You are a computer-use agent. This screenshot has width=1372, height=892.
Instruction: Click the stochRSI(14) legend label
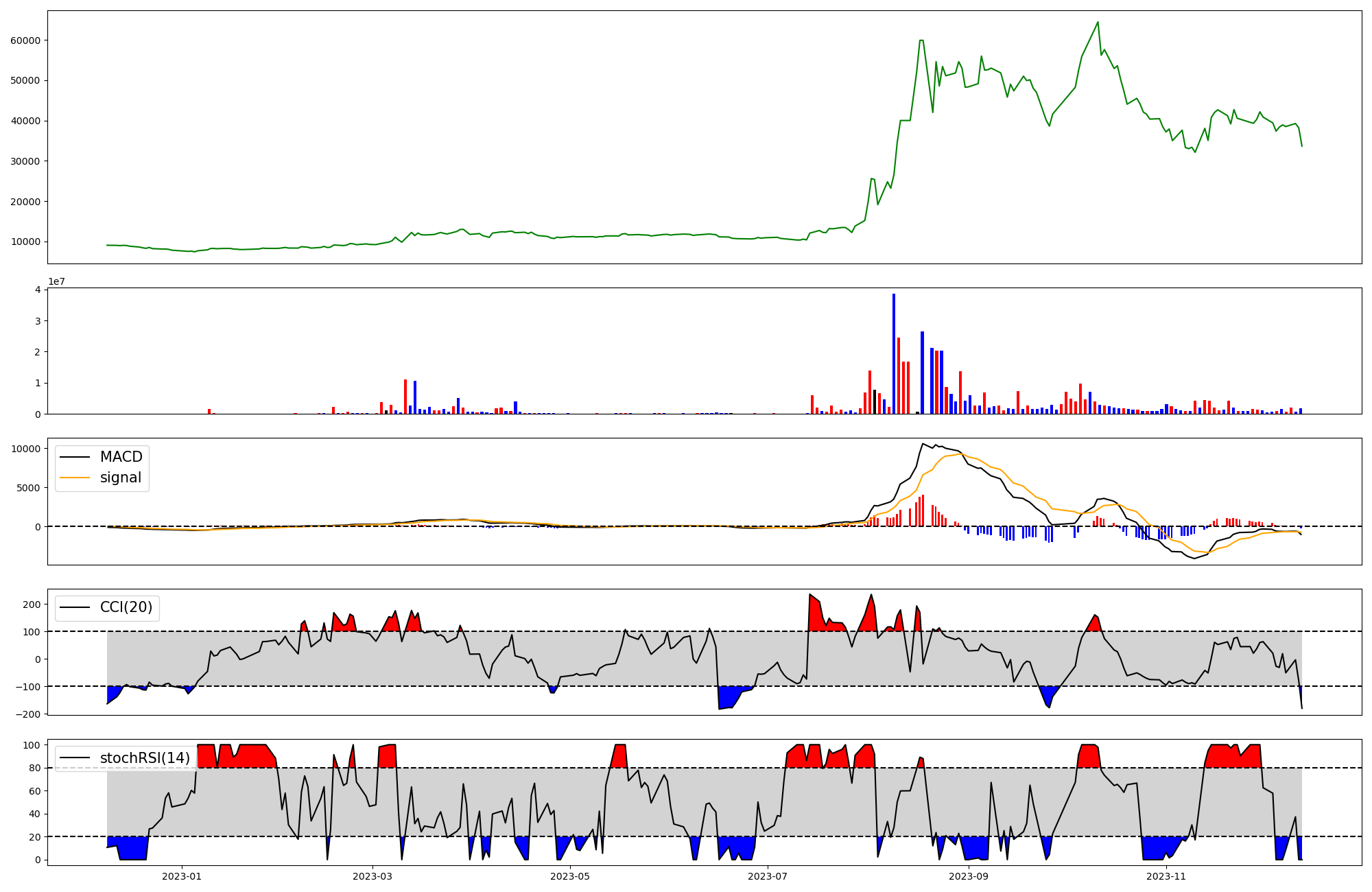144,758
